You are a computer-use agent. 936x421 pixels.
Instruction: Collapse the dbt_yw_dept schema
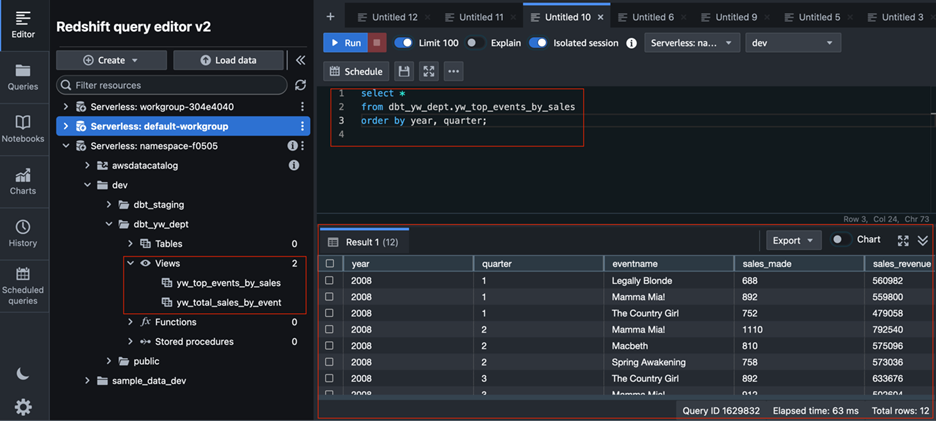pyautogui.click(x=109, y=225)
